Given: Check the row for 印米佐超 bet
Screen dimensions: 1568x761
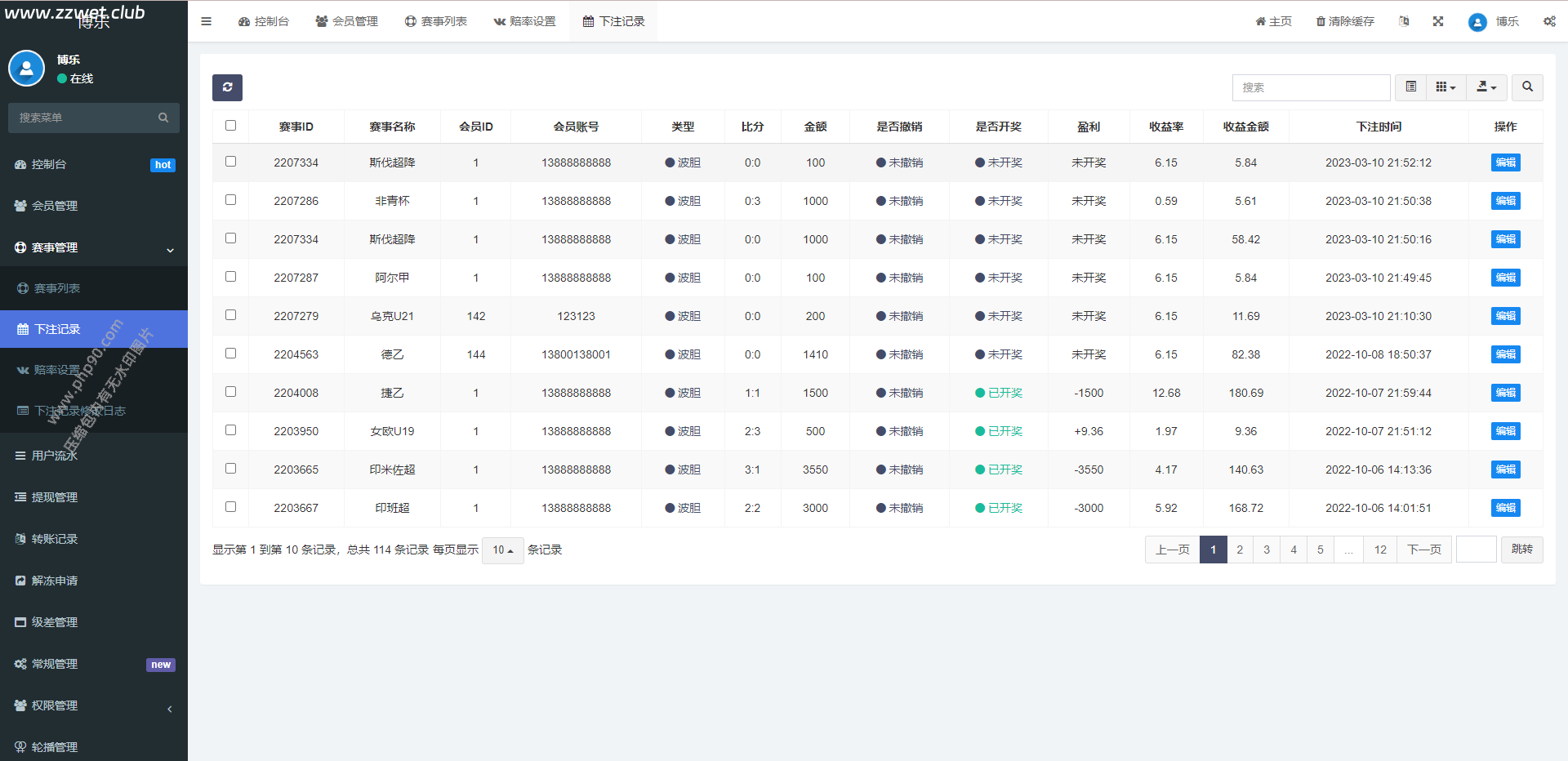Looking at the screenshot, I should (x=230, y=469).
